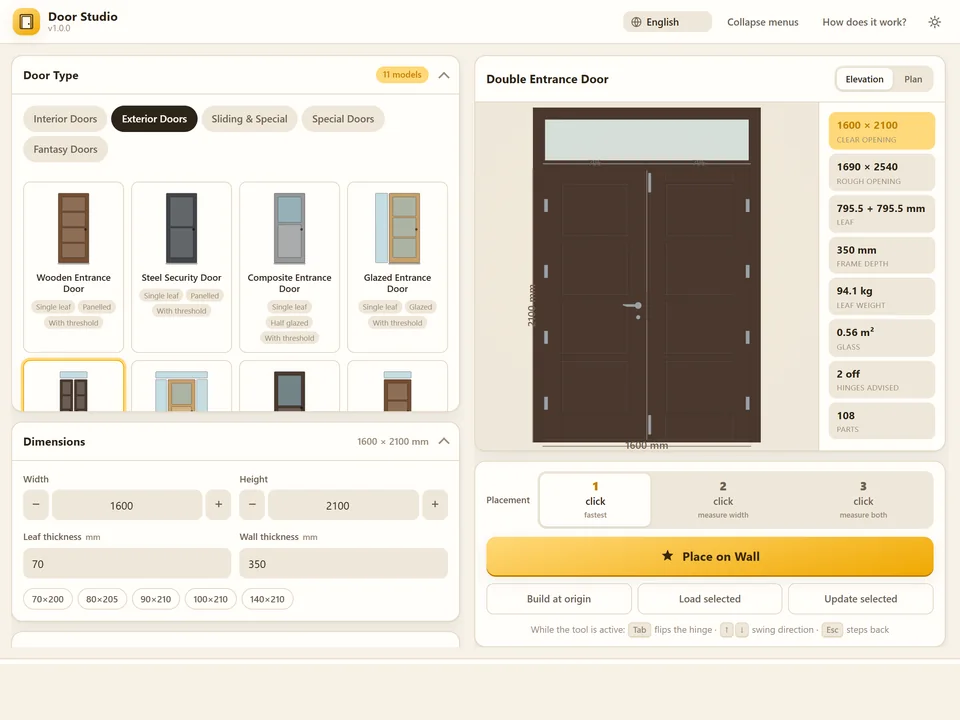The height and width of the screenshot is (720, 960).
Task: Select the Wooden Entrance Door model
Action: [x=73, y=267]
